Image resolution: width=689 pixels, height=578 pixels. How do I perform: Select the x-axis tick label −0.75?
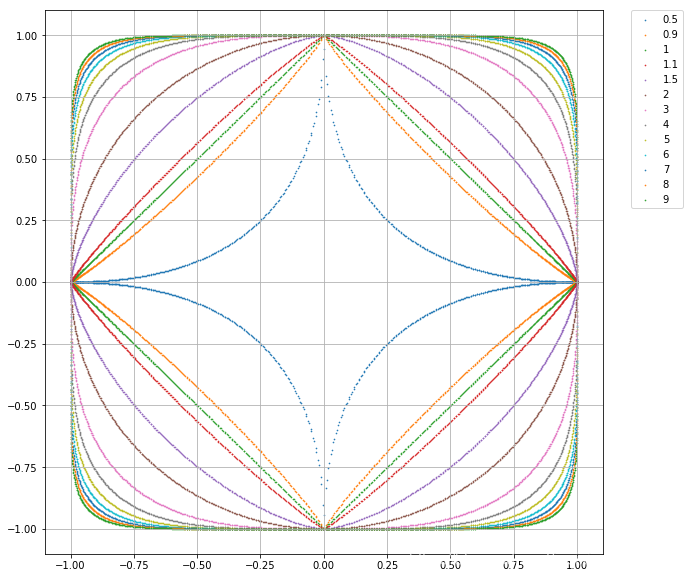pos(134,565)
